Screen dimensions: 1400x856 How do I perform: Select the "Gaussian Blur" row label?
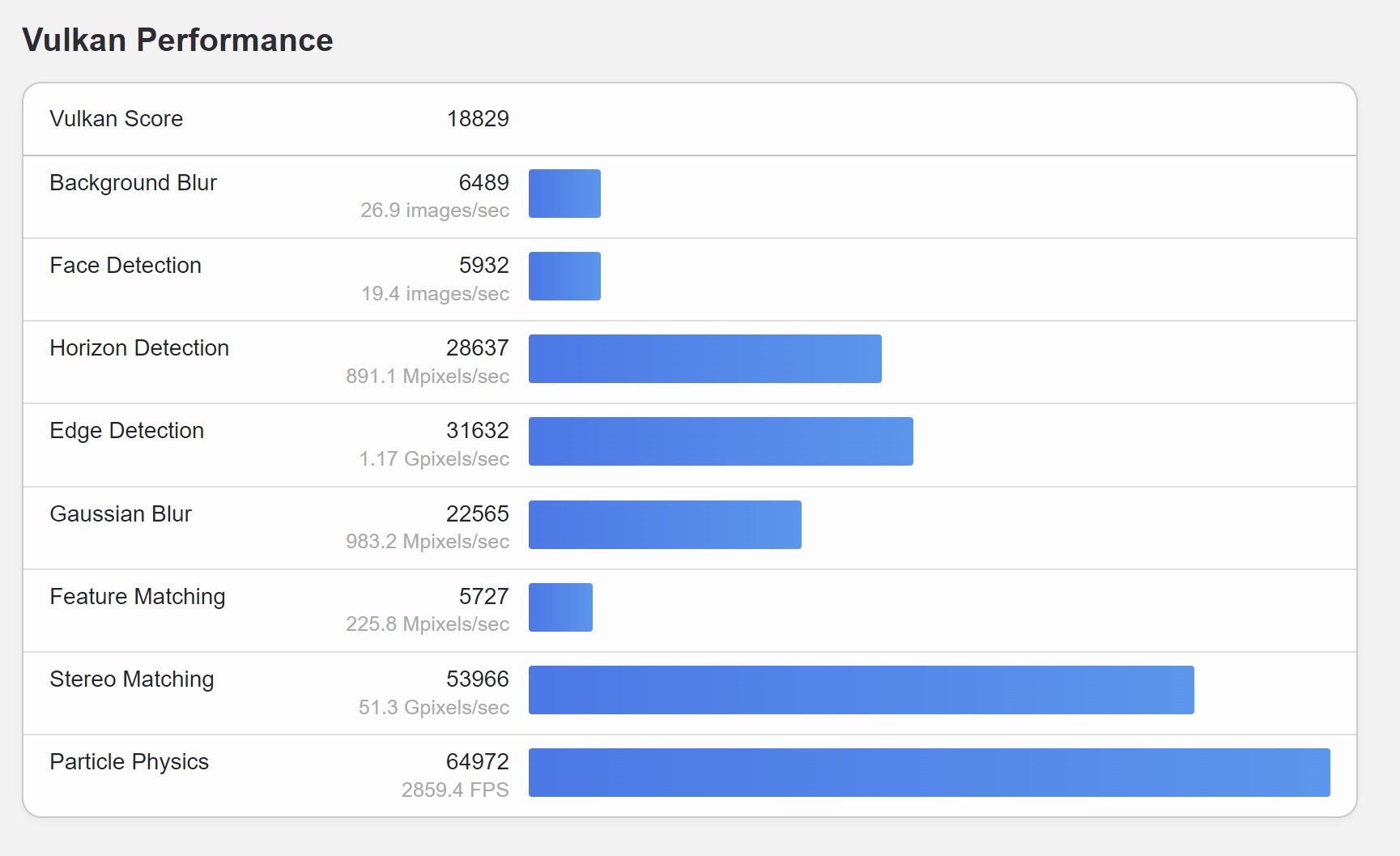[121, 514]
